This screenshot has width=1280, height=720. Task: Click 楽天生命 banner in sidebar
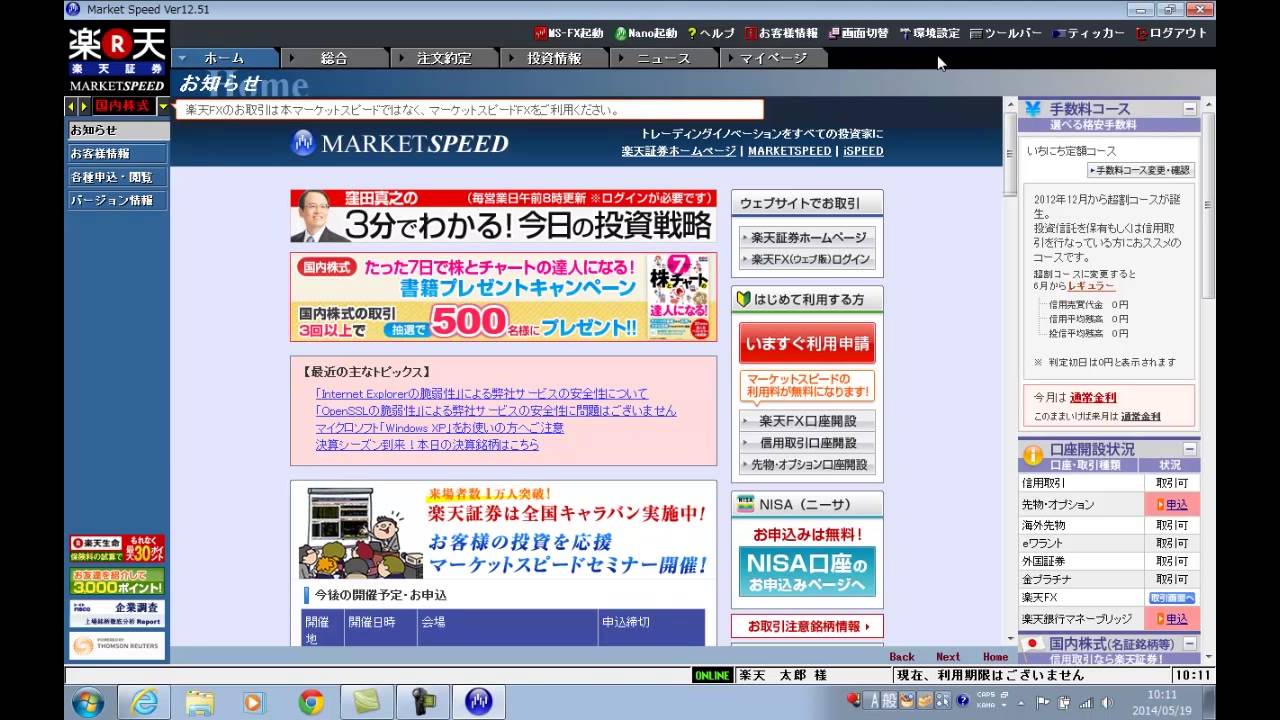click(117, 548)
